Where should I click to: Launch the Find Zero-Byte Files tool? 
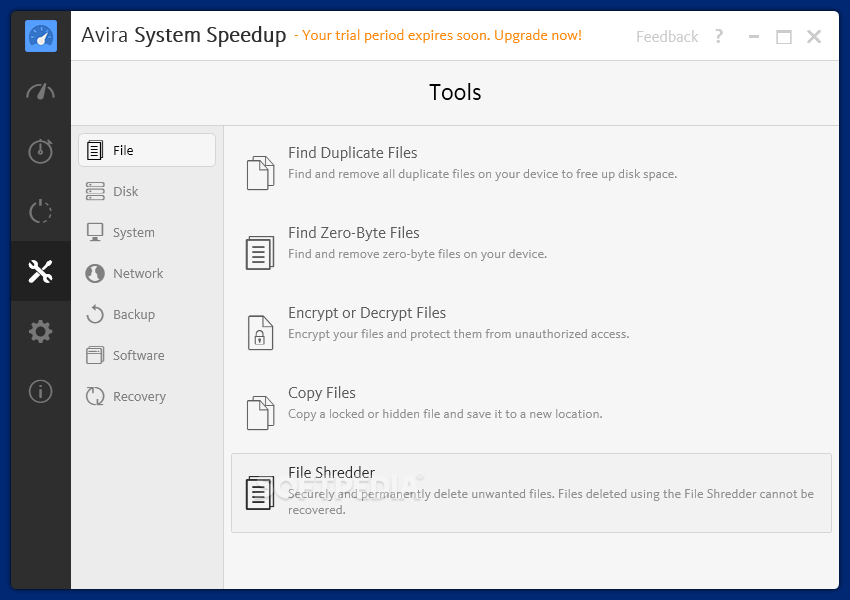point(353,233)
